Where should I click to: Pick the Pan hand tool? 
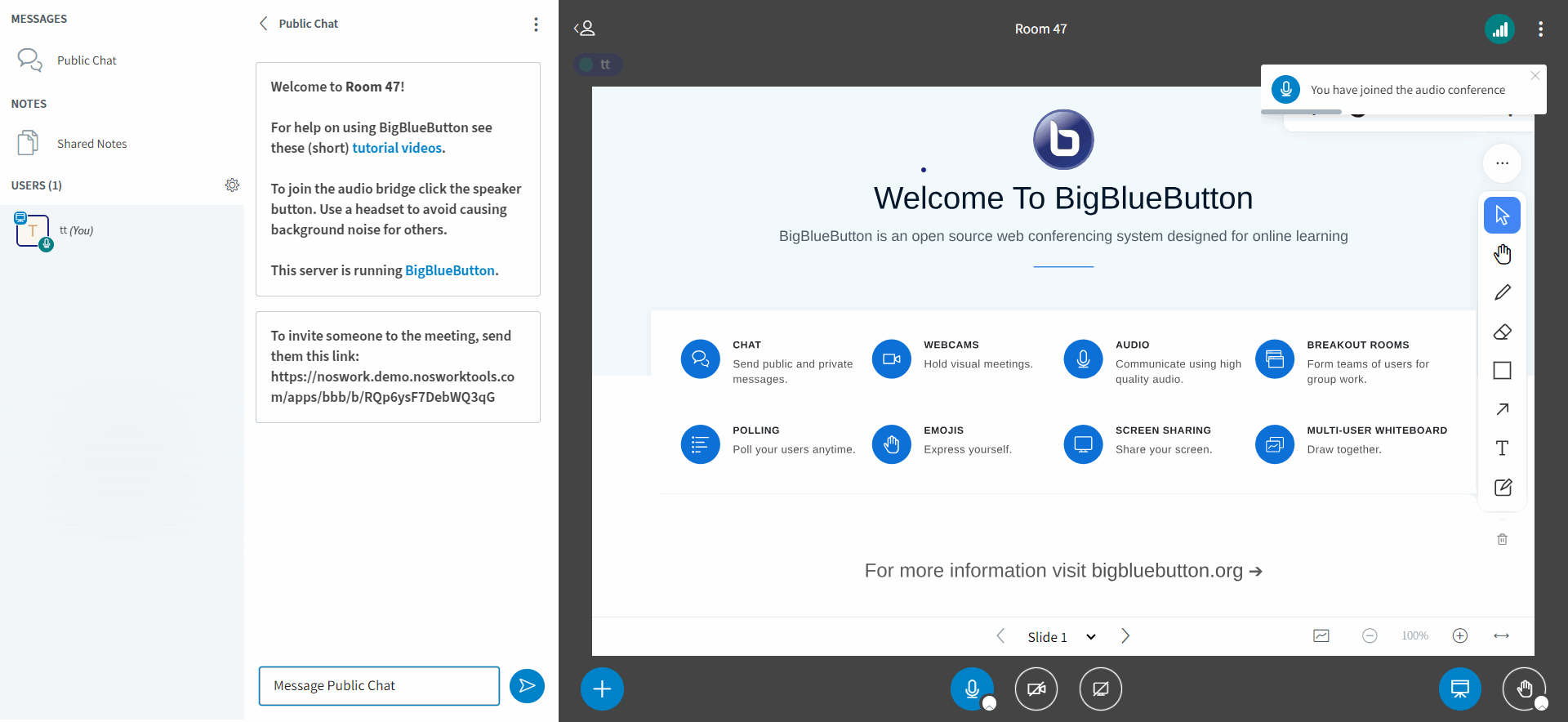1502,254
